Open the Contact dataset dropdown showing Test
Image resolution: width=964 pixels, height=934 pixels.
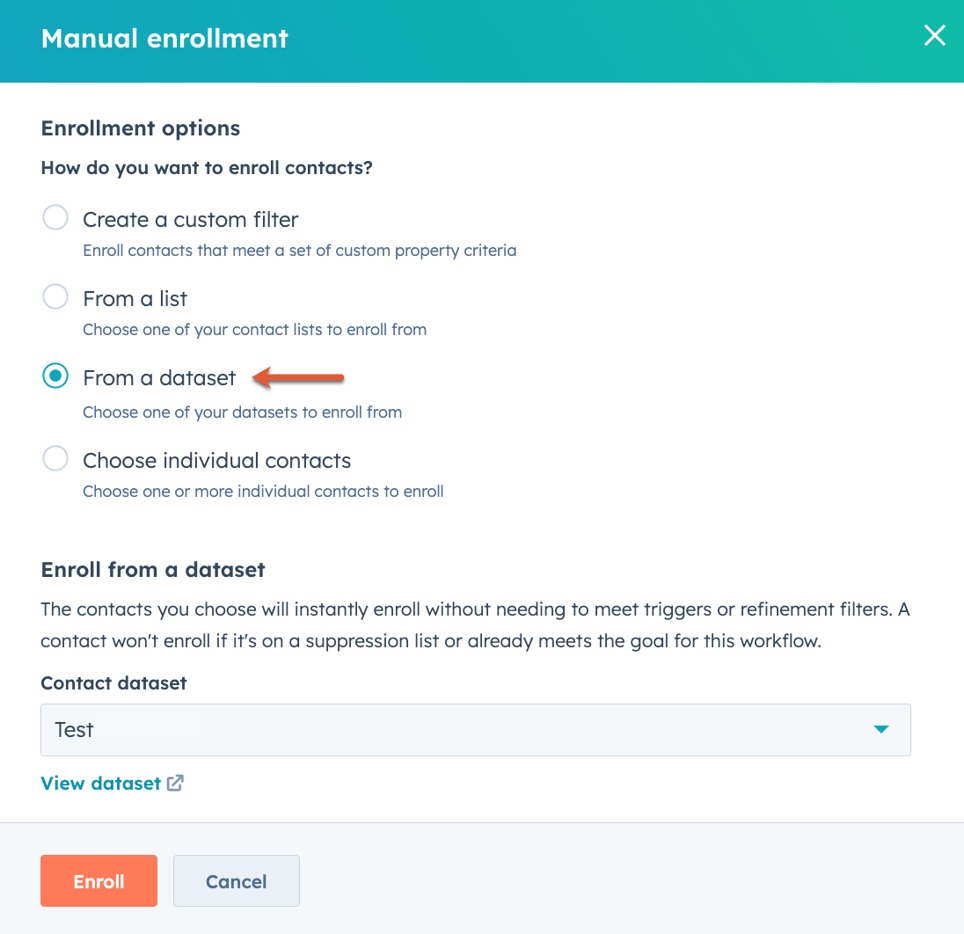(x=475, y=730)
